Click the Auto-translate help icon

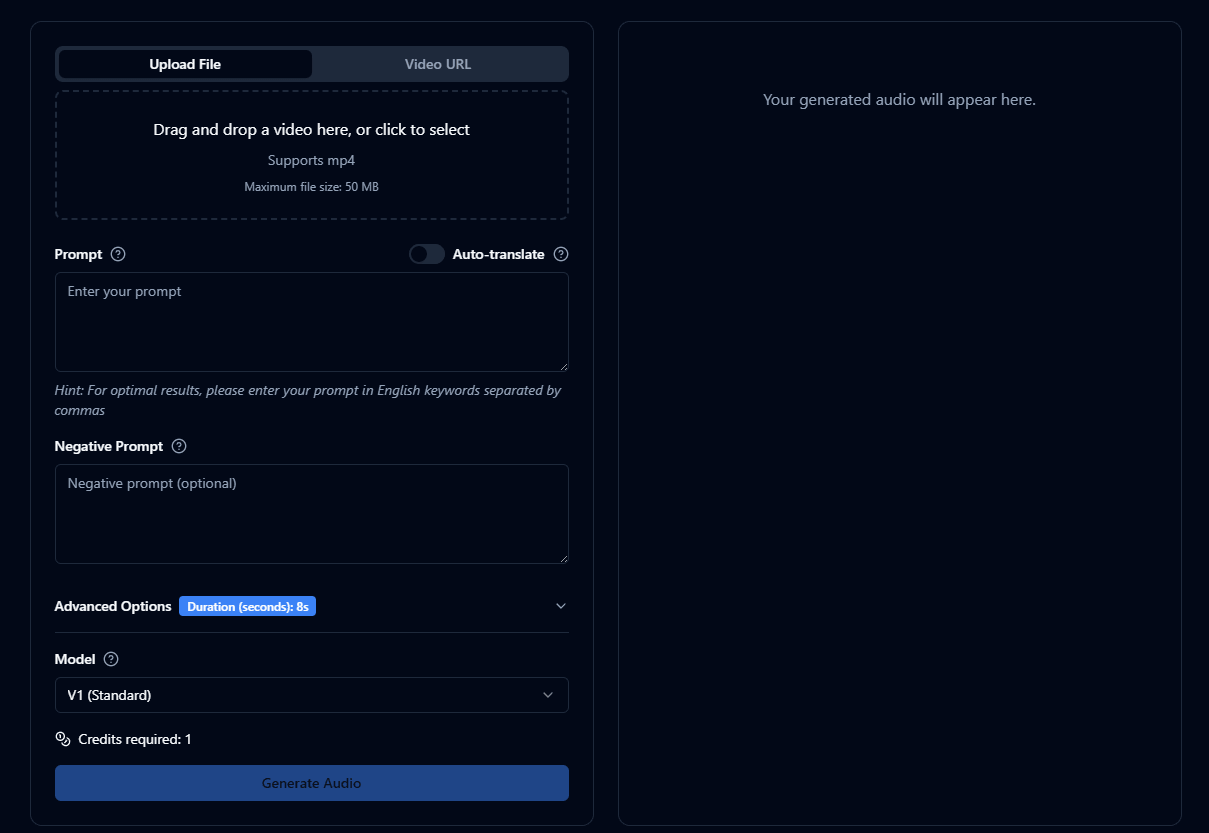[x=561, y=254]
